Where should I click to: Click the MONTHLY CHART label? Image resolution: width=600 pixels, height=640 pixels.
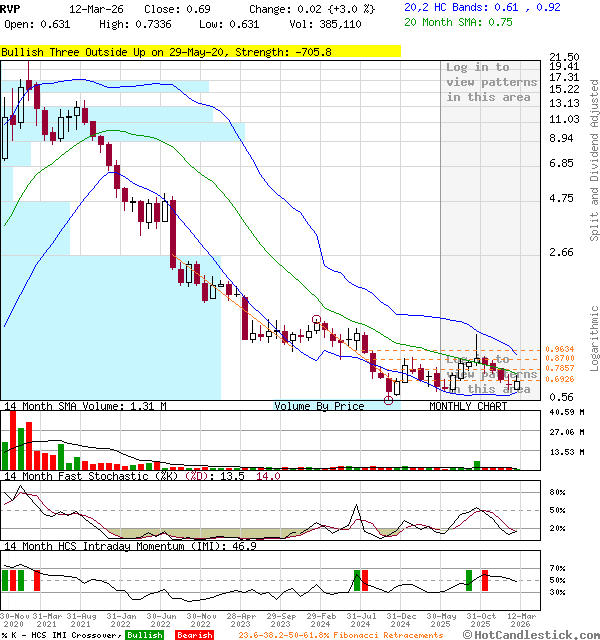coord(468,406)
